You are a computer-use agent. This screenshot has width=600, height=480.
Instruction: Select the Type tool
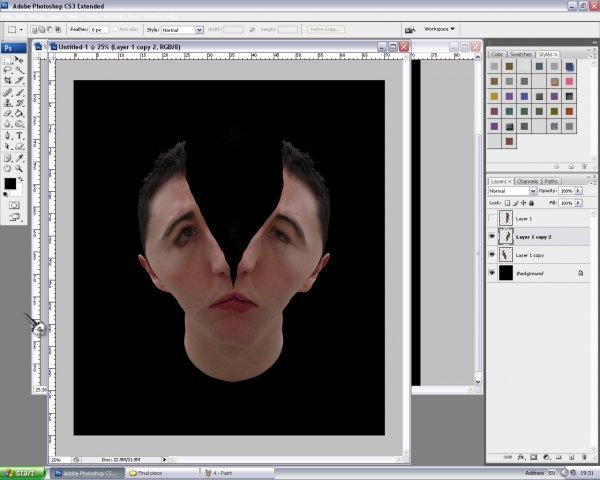tap(19, 136)
